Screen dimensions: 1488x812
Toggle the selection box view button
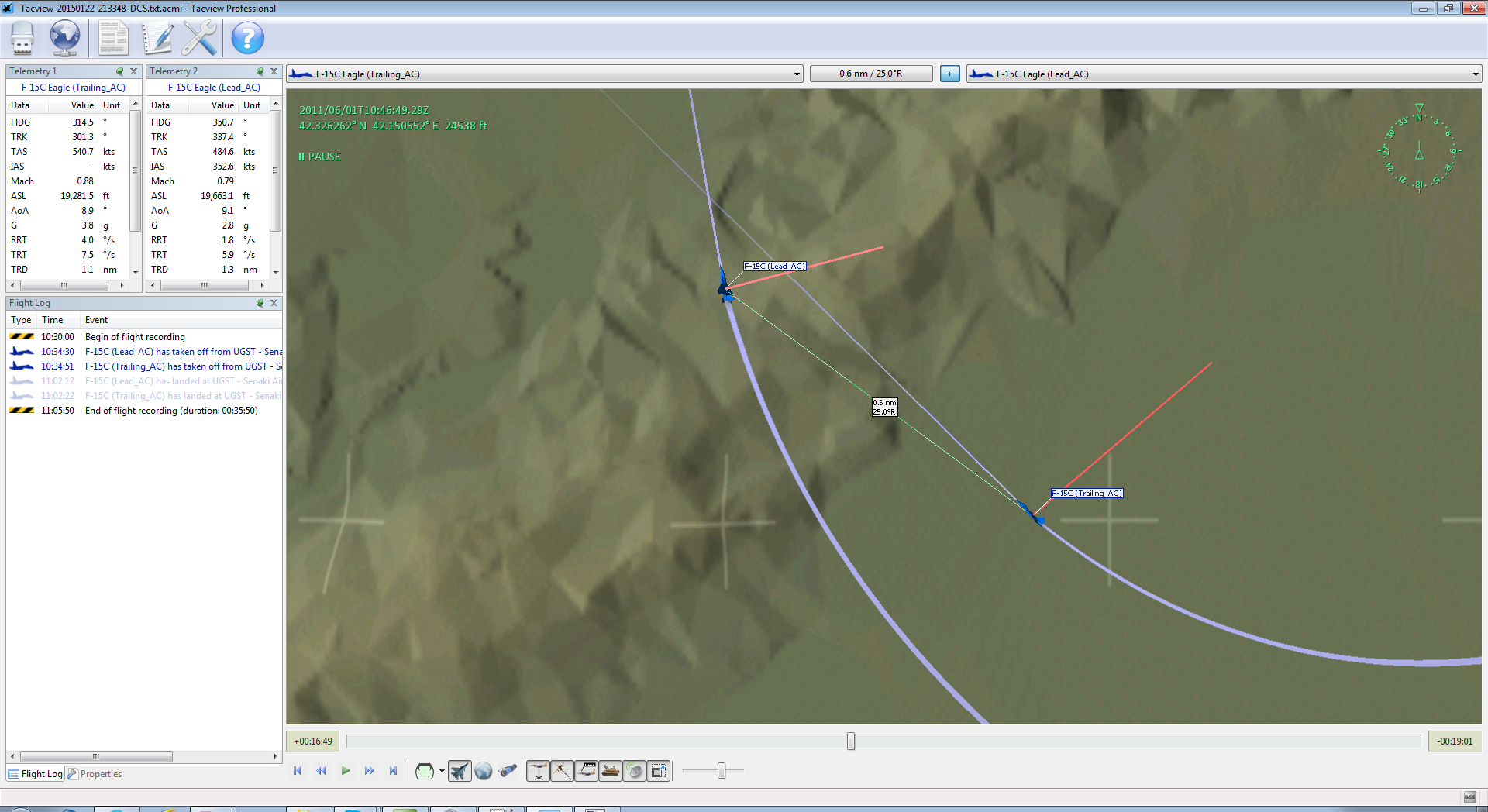coord(658,771)
